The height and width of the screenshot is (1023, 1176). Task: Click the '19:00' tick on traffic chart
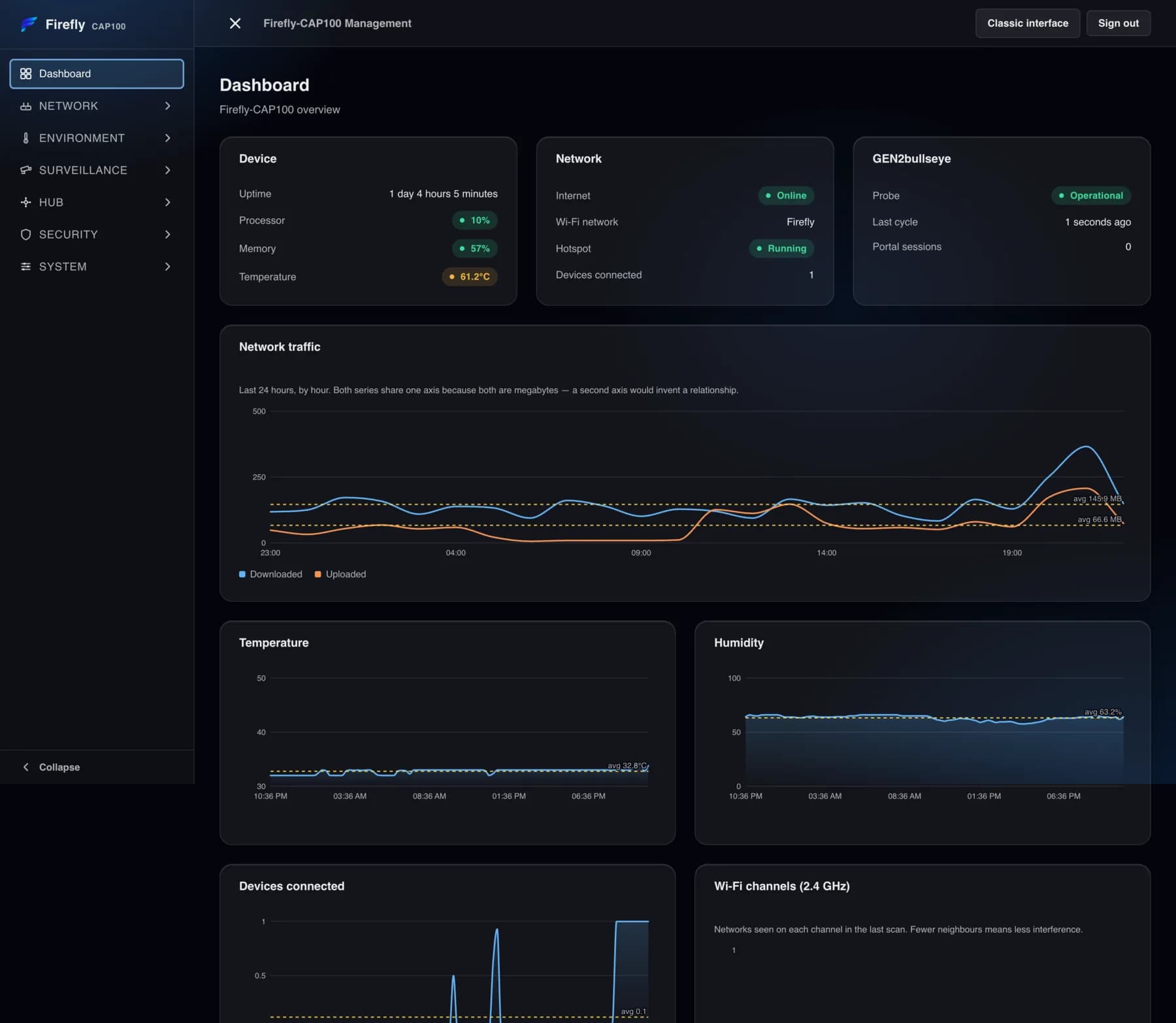pos(1012,553)
